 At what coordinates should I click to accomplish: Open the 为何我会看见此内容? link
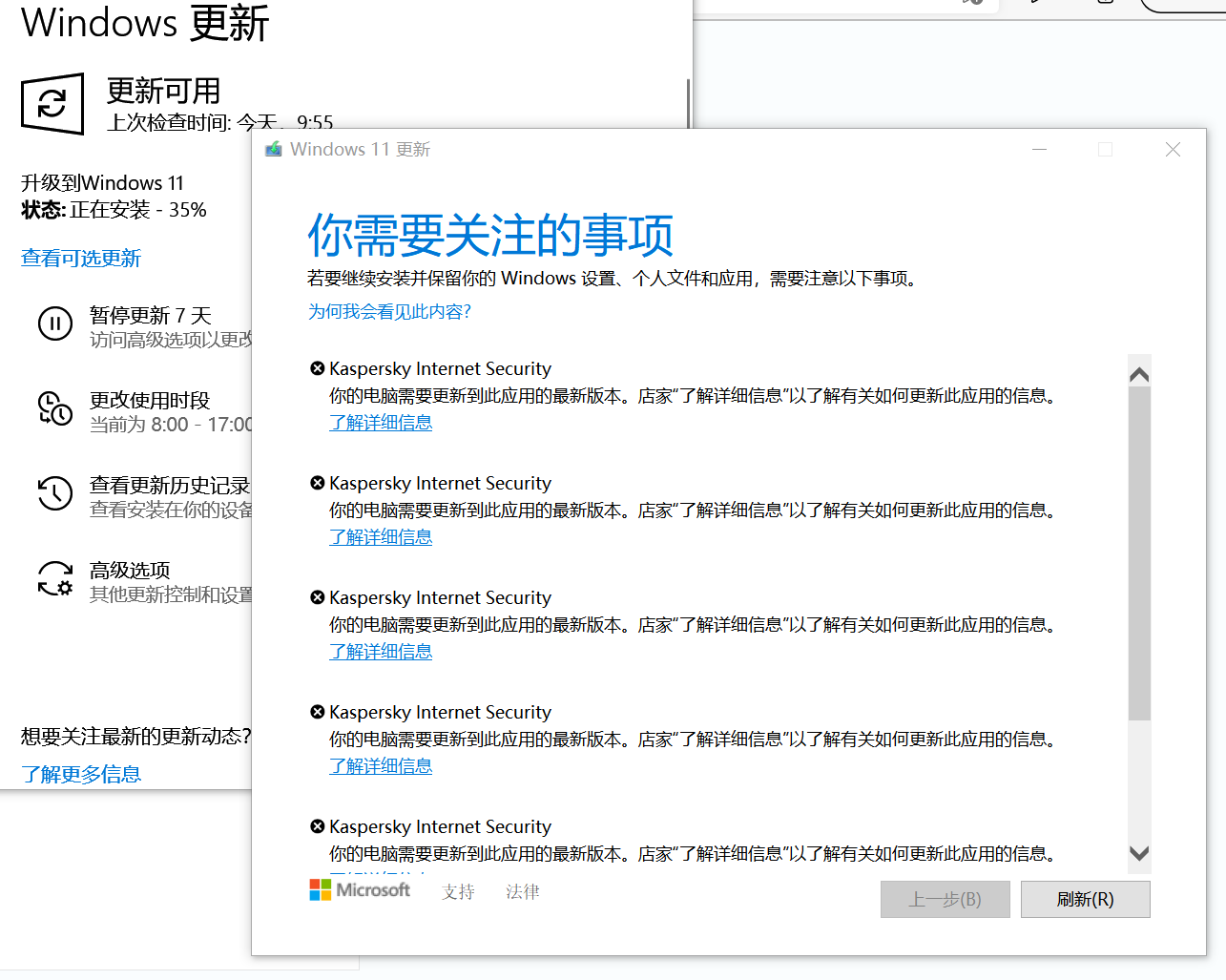coord(389,311)
